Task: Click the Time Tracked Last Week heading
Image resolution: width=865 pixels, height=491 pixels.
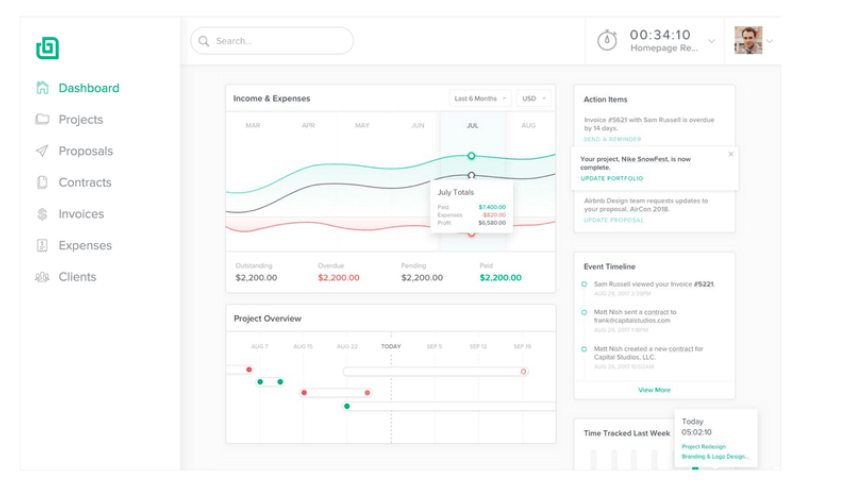Action: click(x=627, y=433)
